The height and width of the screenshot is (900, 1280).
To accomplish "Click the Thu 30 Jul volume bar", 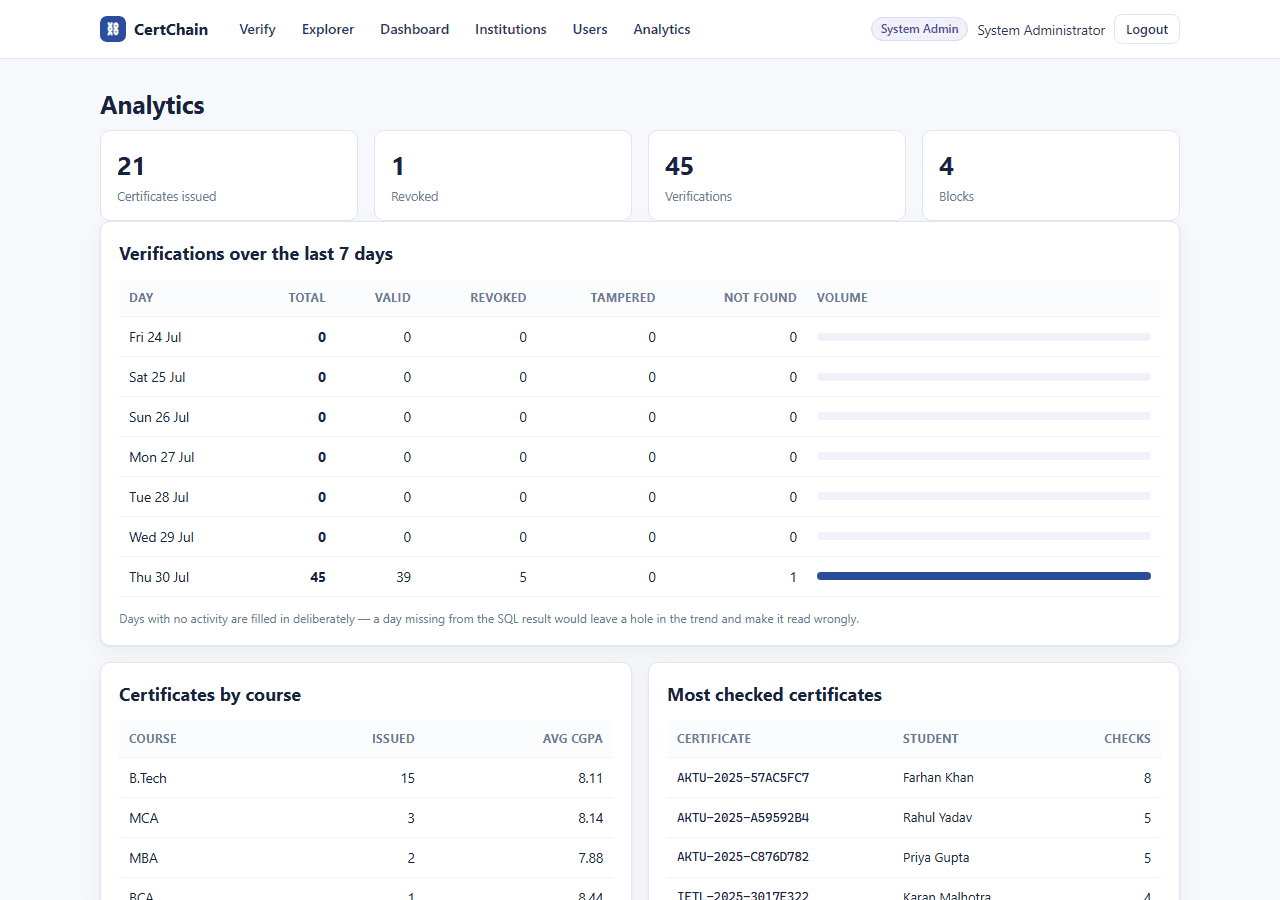I will click(984, 576).
